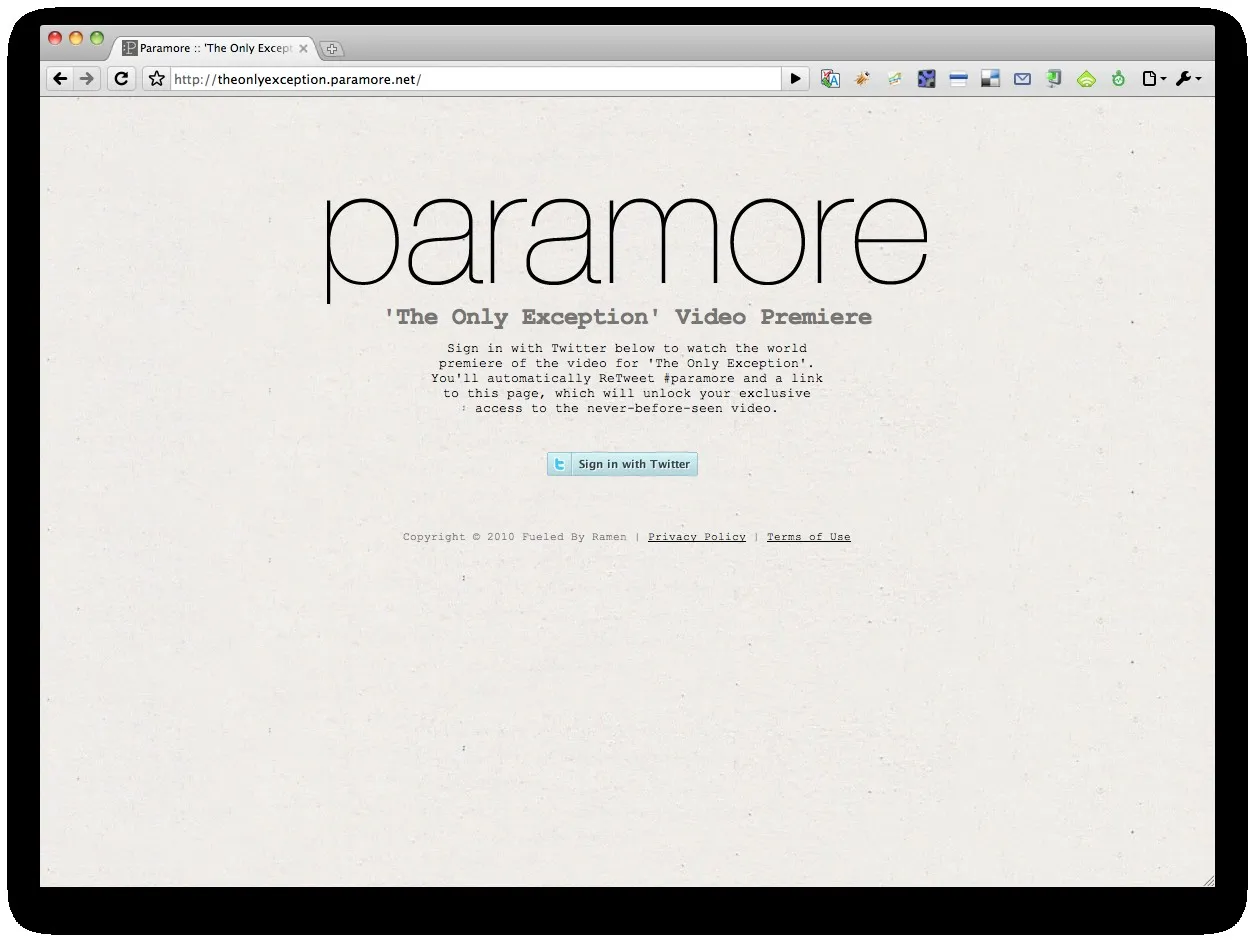This screenshot has height=942, width=1255.
Task: Go back to the previous page
Action: 60,78
